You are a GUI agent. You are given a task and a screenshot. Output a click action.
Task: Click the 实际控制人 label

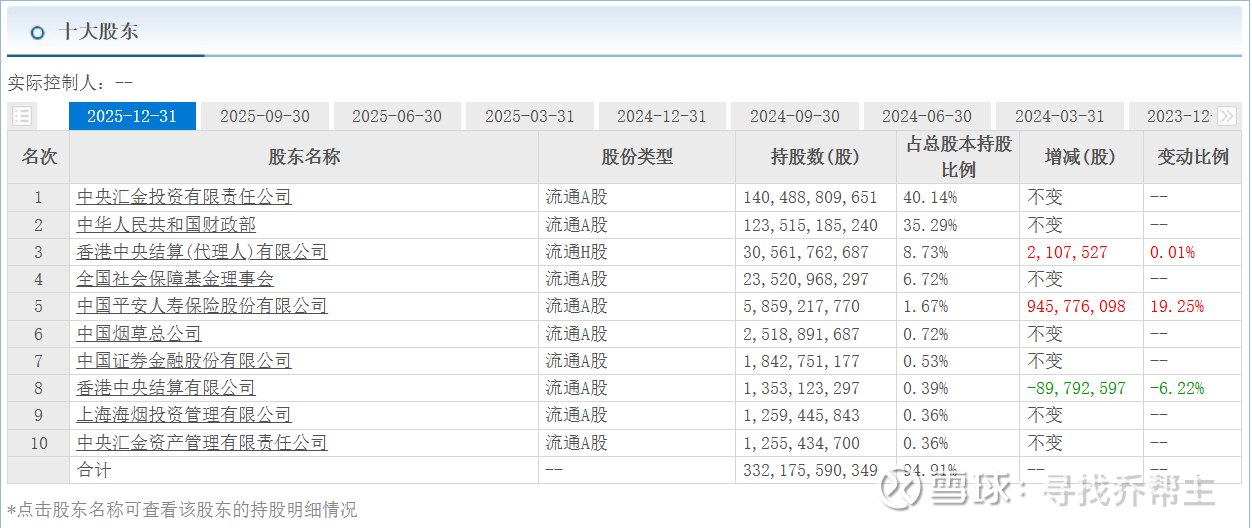pyautogui.click(x=58, y=83)
